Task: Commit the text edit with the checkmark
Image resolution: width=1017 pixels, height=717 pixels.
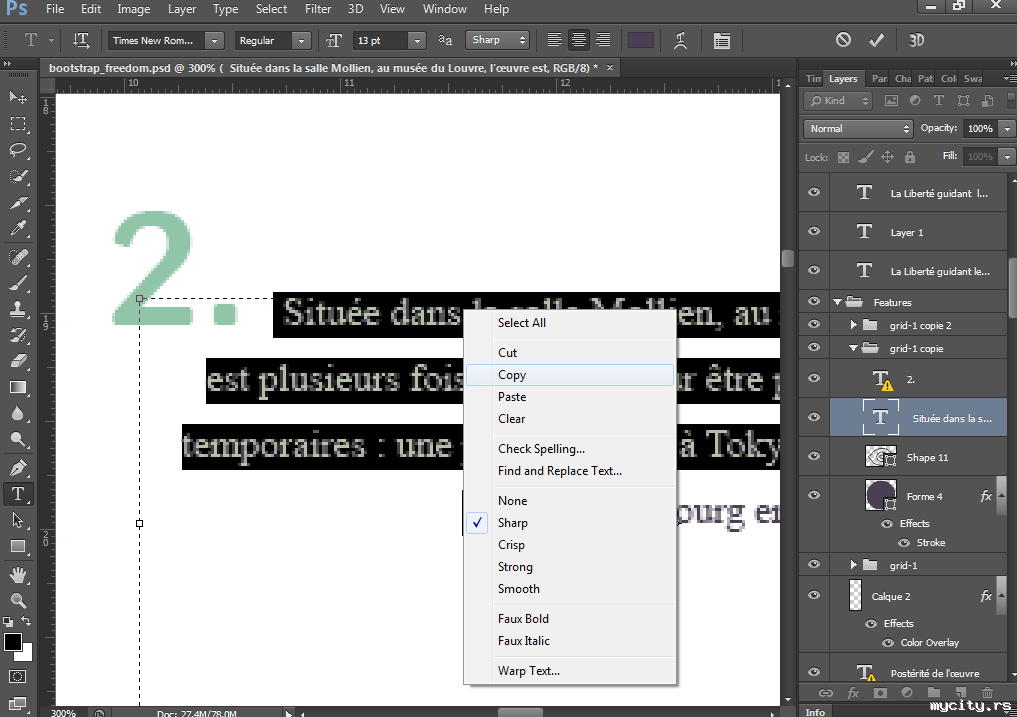Action: pos(877,40)
